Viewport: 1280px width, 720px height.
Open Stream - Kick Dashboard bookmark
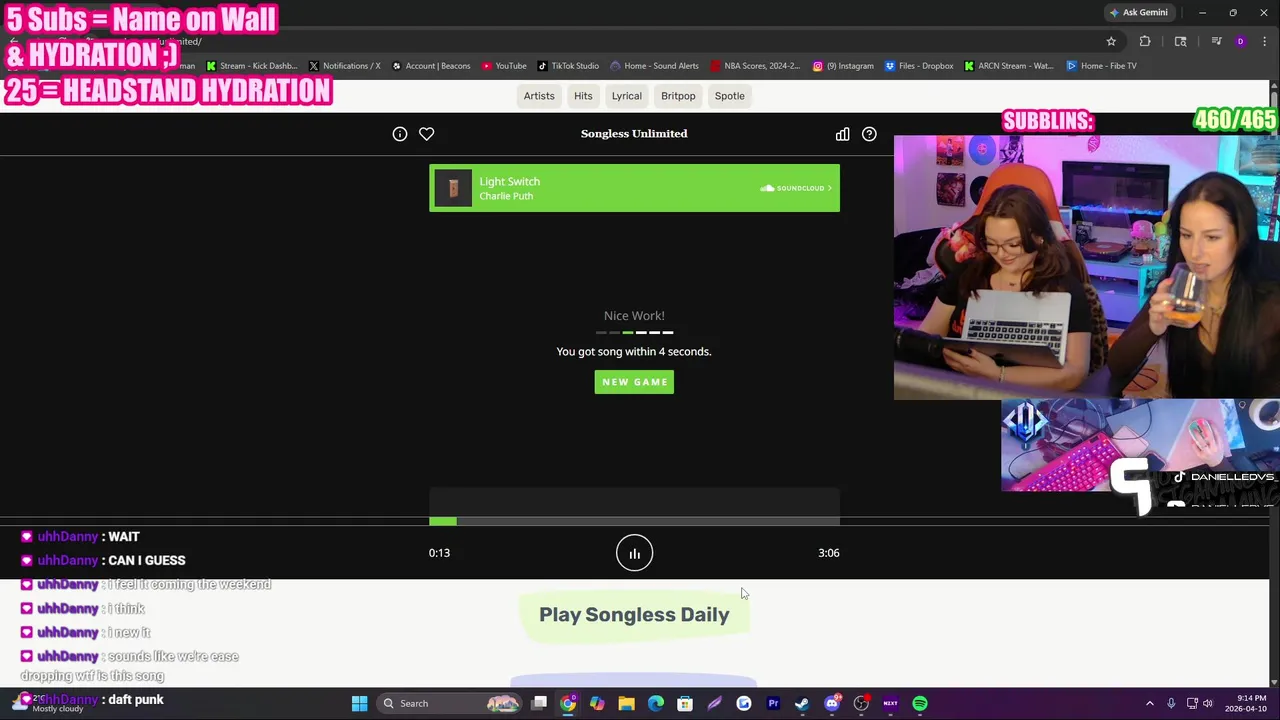(252, 66)
